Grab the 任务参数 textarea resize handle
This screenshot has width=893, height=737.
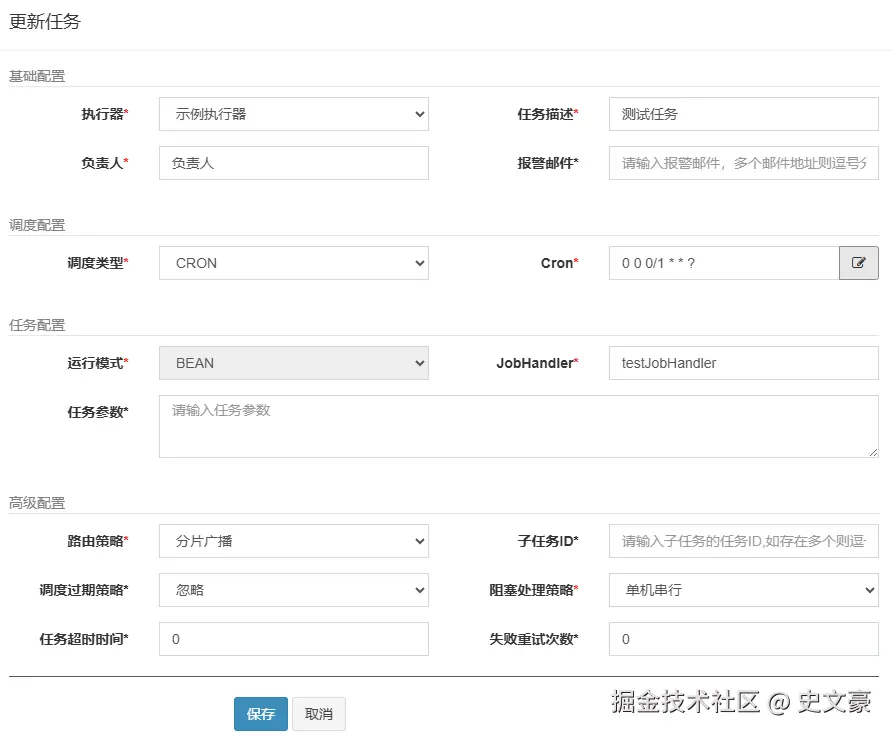click(873, 452)
